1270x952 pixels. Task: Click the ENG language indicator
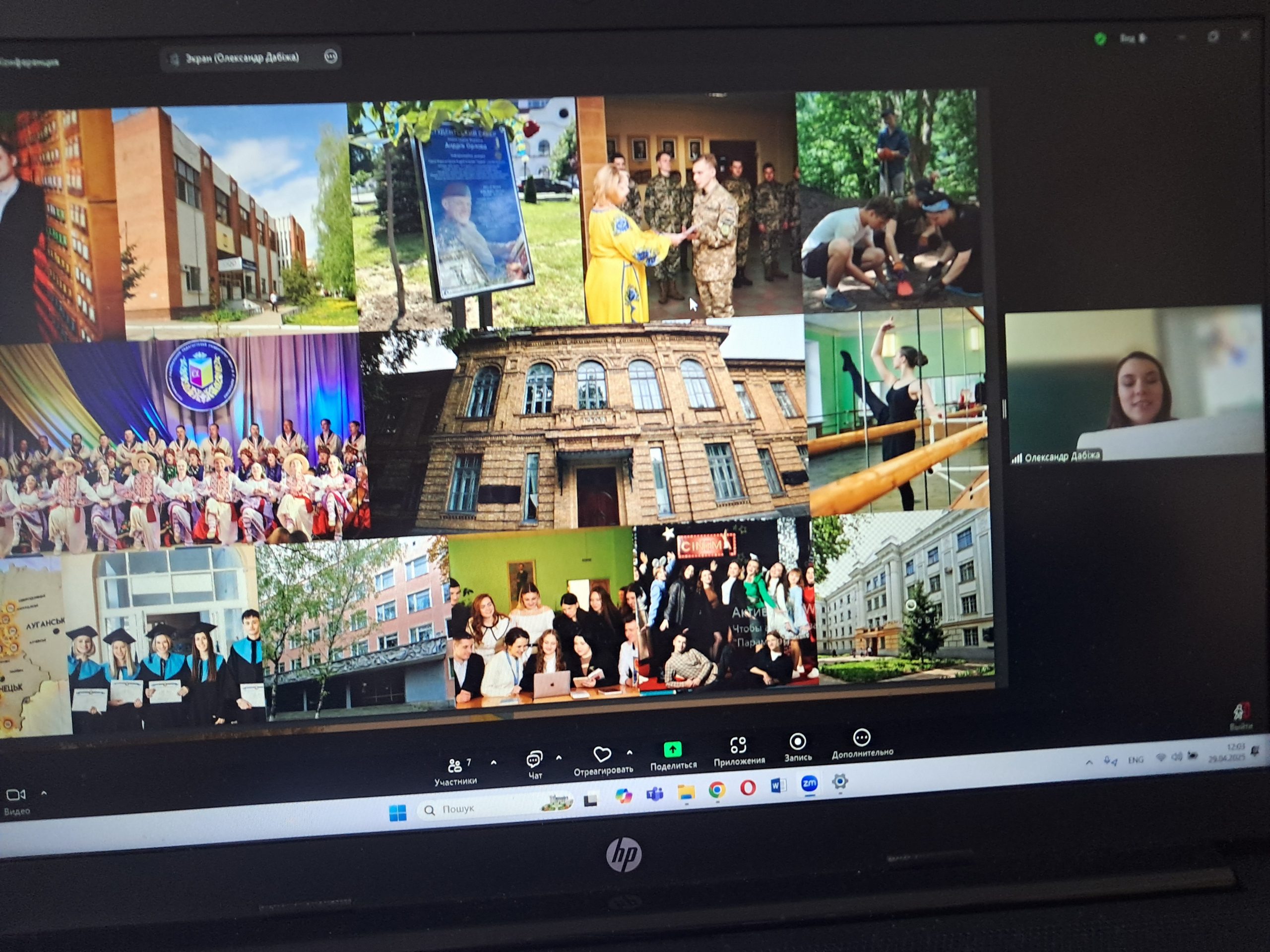tap(1135, 760)
